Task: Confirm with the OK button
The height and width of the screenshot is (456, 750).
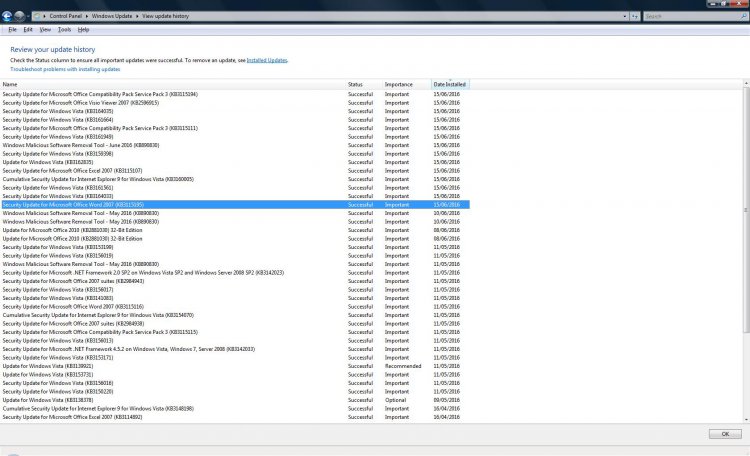Action: (725, 434)
